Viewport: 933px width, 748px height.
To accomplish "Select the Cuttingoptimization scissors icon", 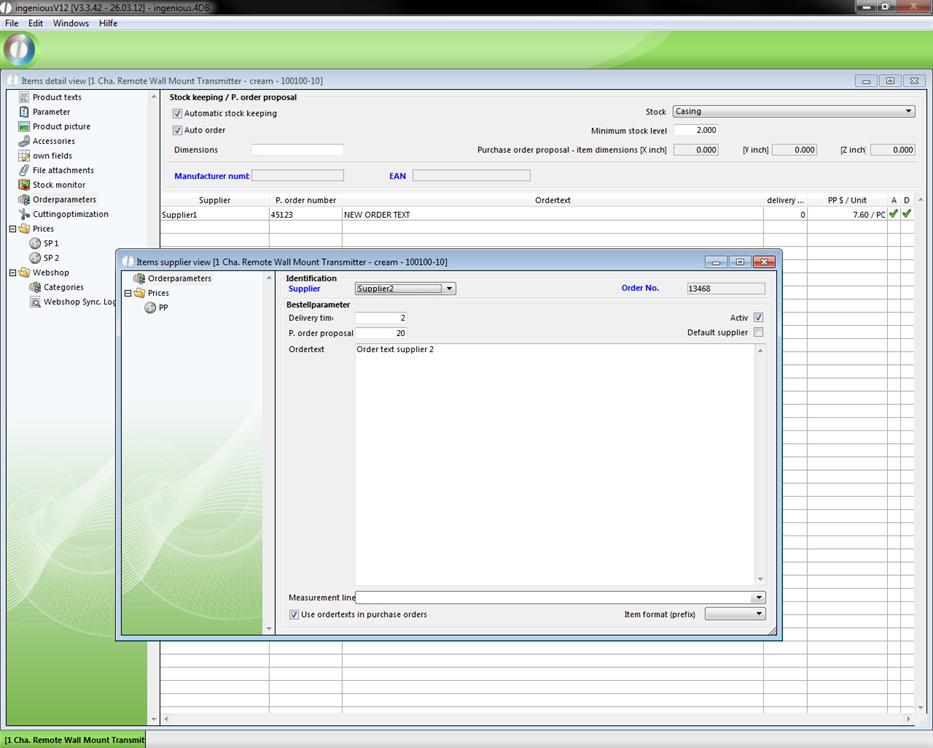I will click(25, 214).
